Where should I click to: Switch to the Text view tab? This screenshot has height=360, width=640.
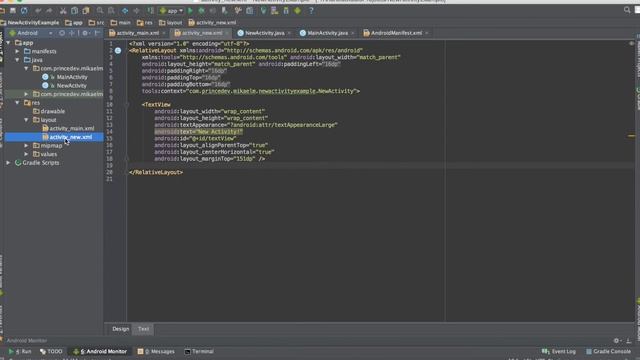pos(143,329)
